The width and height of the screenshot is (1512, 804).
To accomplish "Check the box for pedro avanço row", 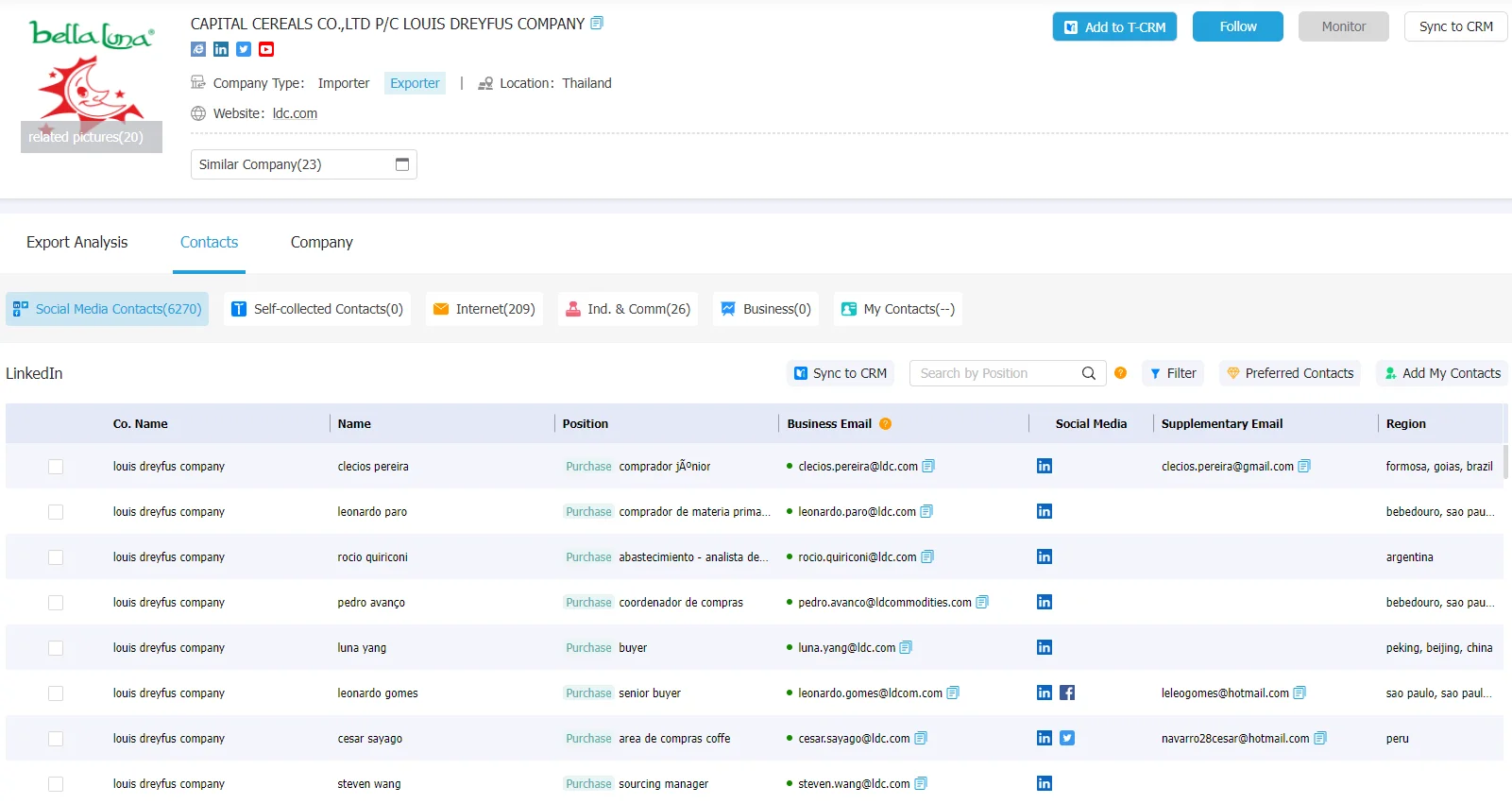I will pos(56,603).
